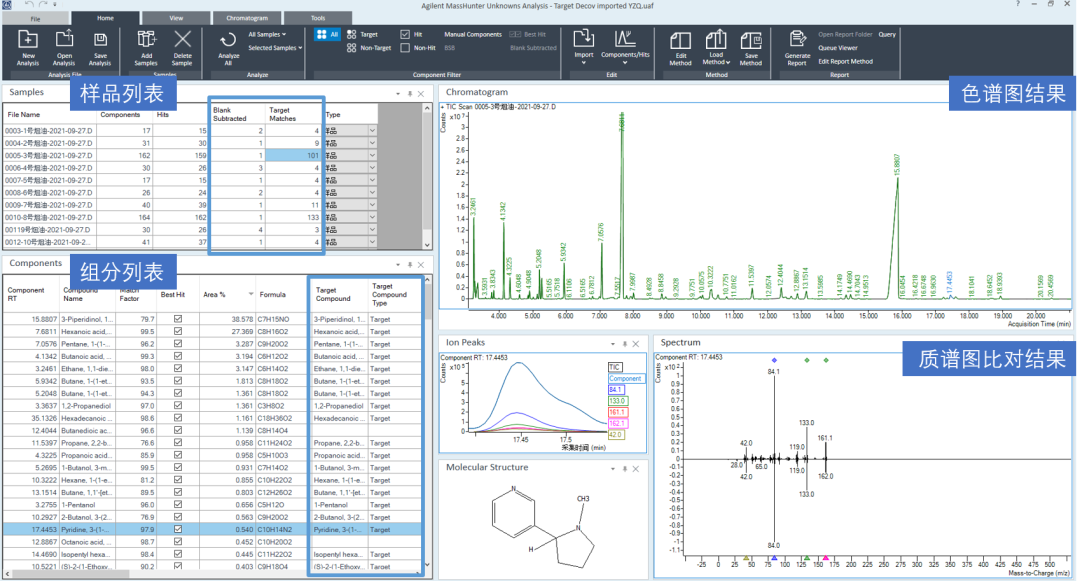Switch to the Chromatogram ribbon tab
The image size is (1080, 581).
point(246,18)
